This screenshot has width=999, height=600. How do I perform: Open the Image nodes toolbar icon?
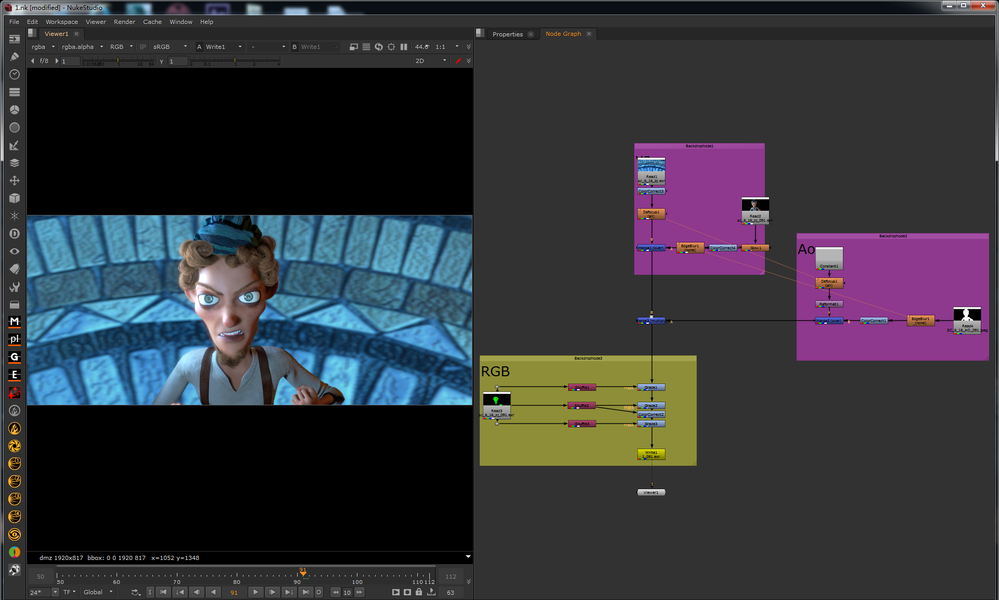coord(14,39)
